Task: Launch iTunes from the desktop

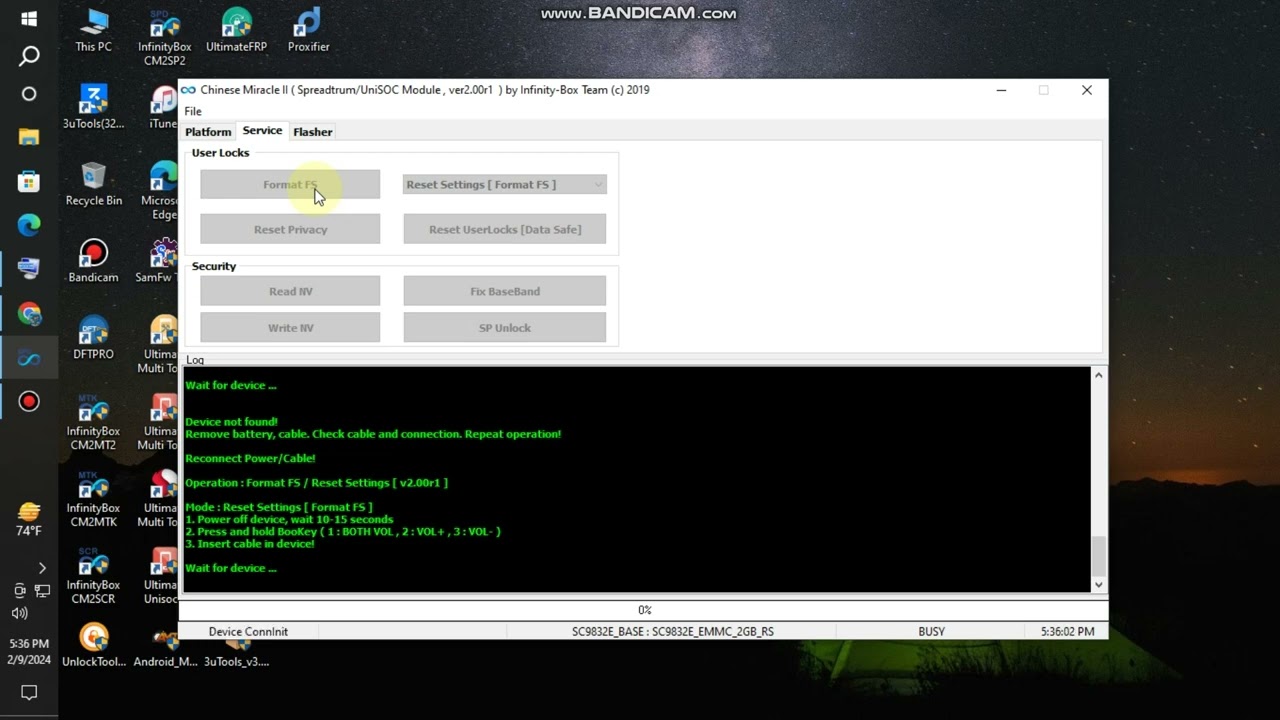Action: (x=163, y=102)
